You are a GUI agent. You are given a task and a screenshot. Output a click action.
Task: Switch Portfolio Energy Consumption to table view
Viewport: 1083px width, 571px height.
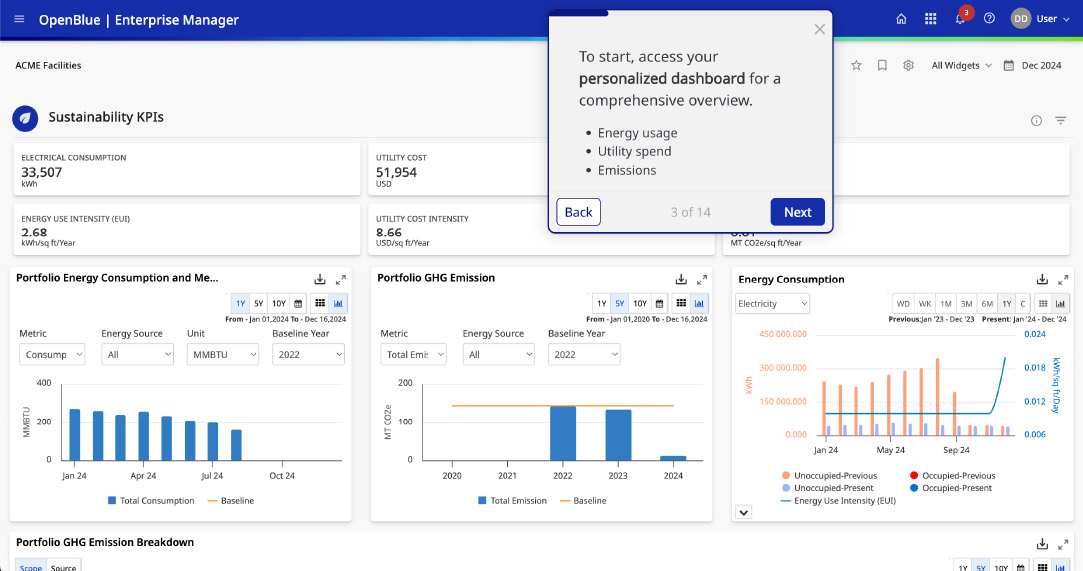pyautogui.click(x=320, y=303)
